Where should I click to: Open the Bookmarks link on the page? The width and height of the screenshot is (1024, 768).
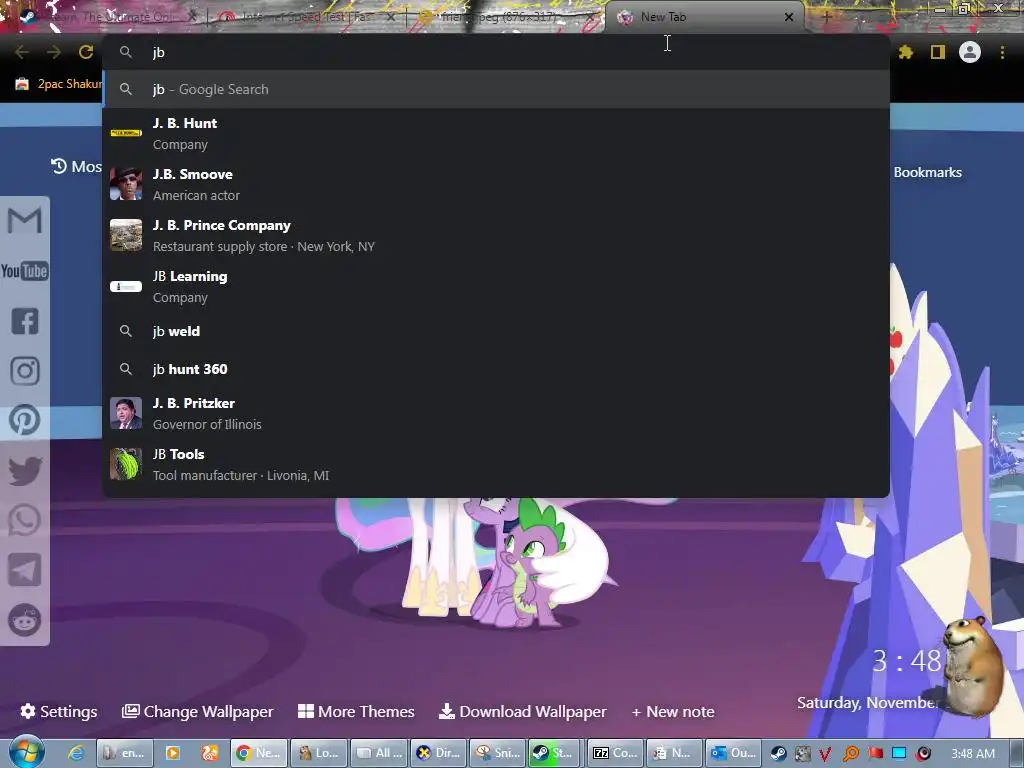coord(927,172)
